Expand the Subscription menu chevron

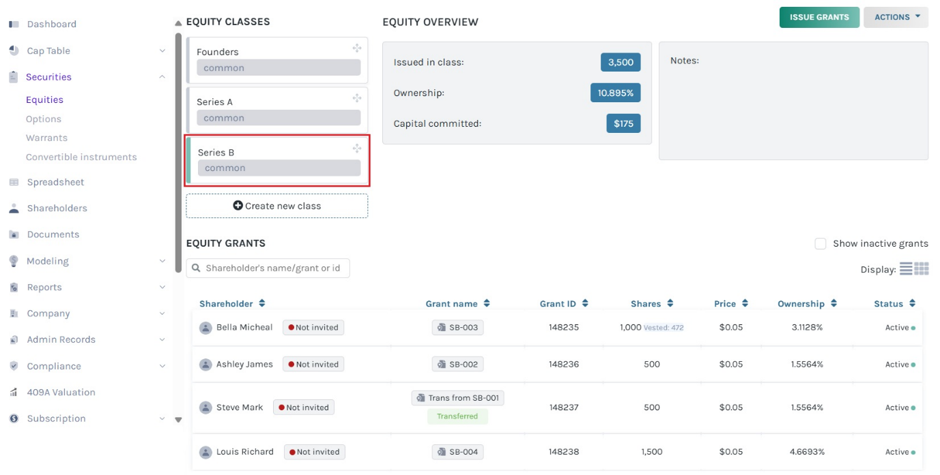pyautogui.click(x=162, y=419)
